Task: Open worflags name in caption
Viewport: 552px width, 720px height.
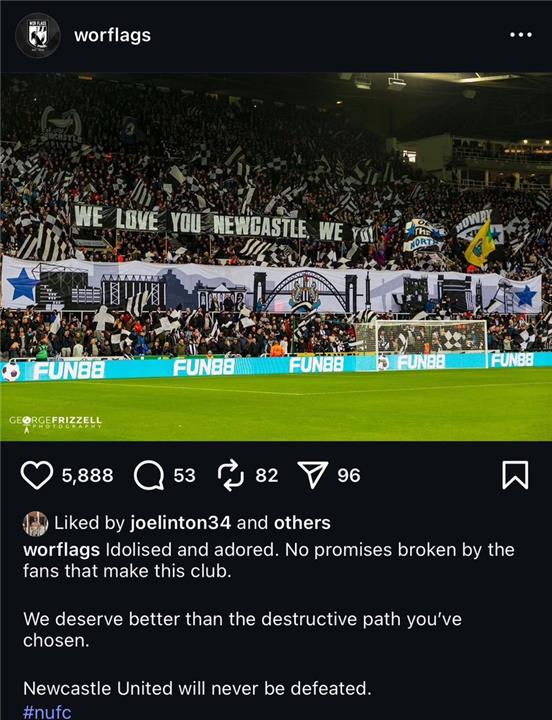Action: coord(62,550)
